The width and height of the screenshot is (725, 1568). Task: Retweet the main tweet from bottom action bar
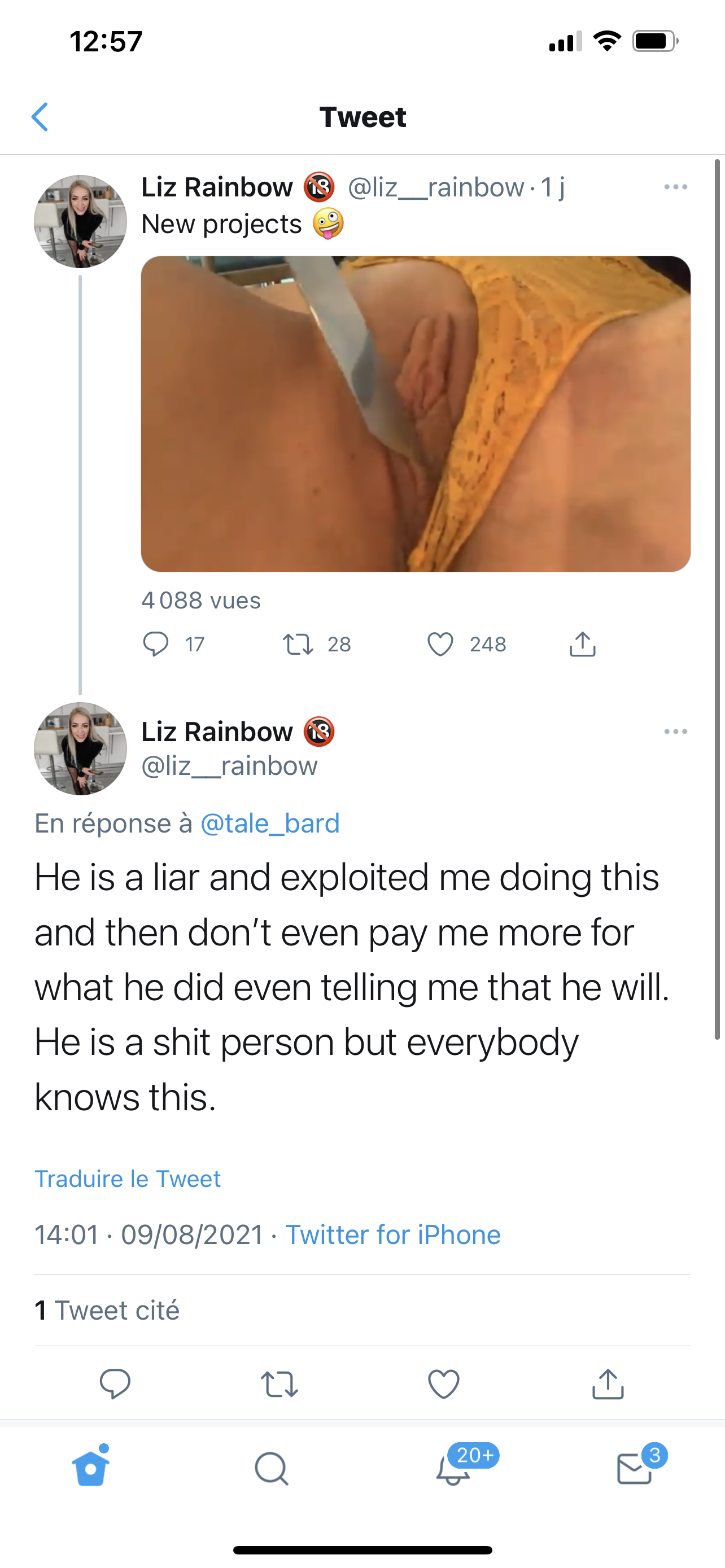pos(279,1383)
